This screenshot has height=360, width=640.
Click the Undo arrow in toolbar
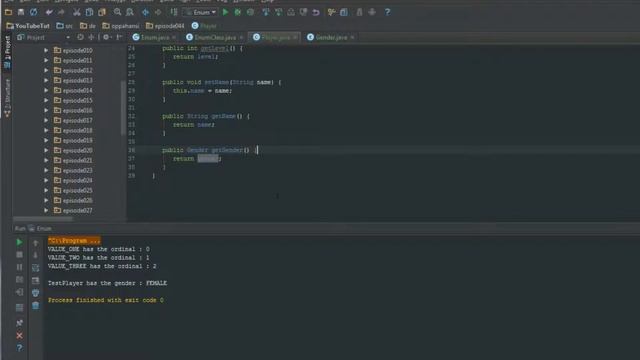click(x=49, y=12)
